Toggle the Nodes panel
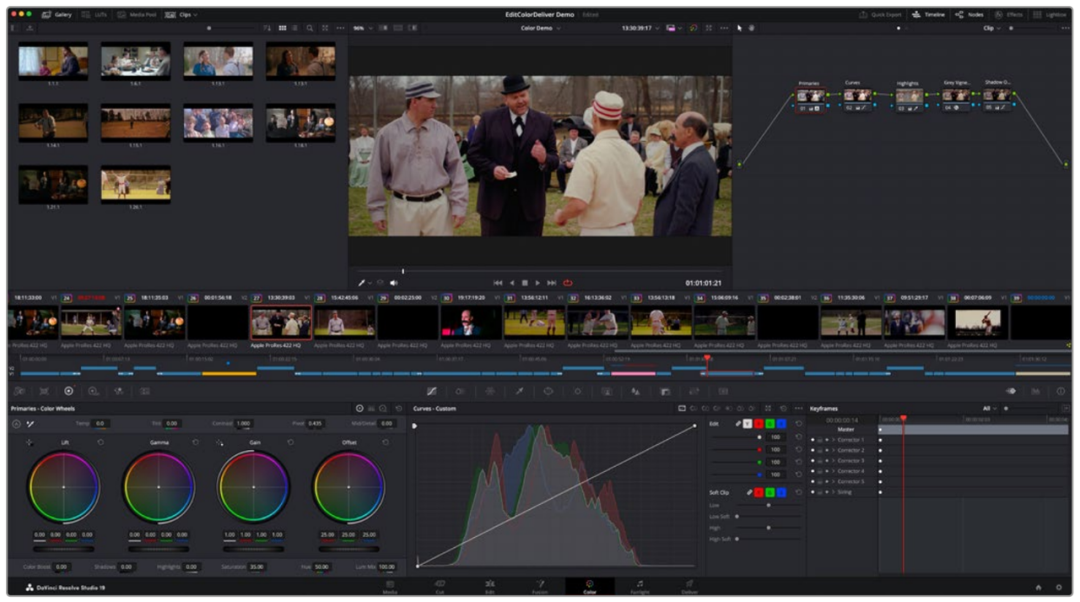This screenshot has height=602, width=1080. point(969,14)
